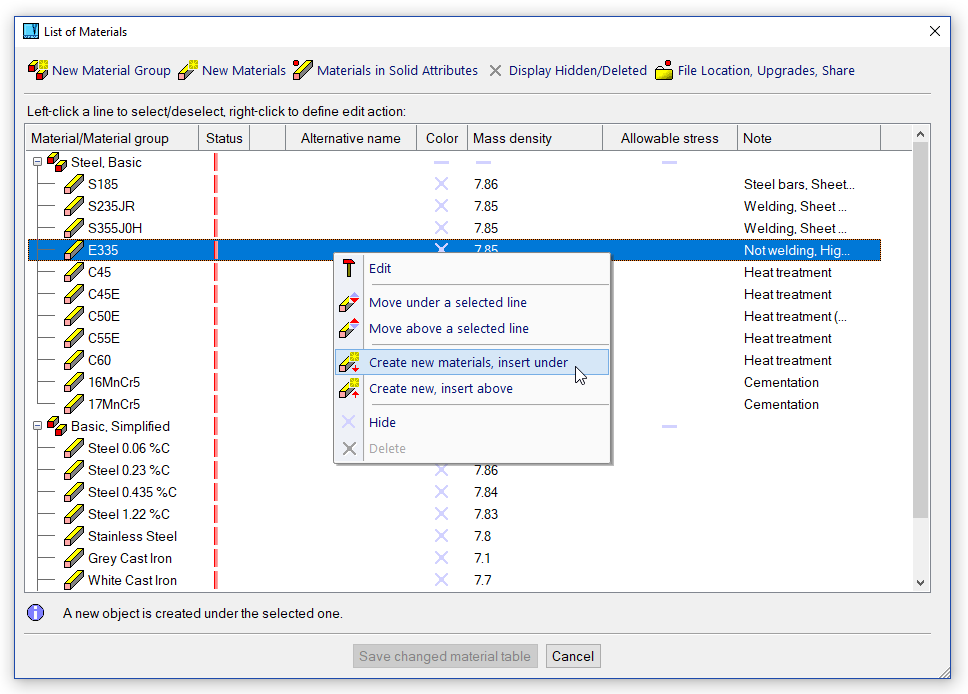Click the Grey Cast Iron material icon
Viewport: 968px width, 694px height.
click(74, 558)
